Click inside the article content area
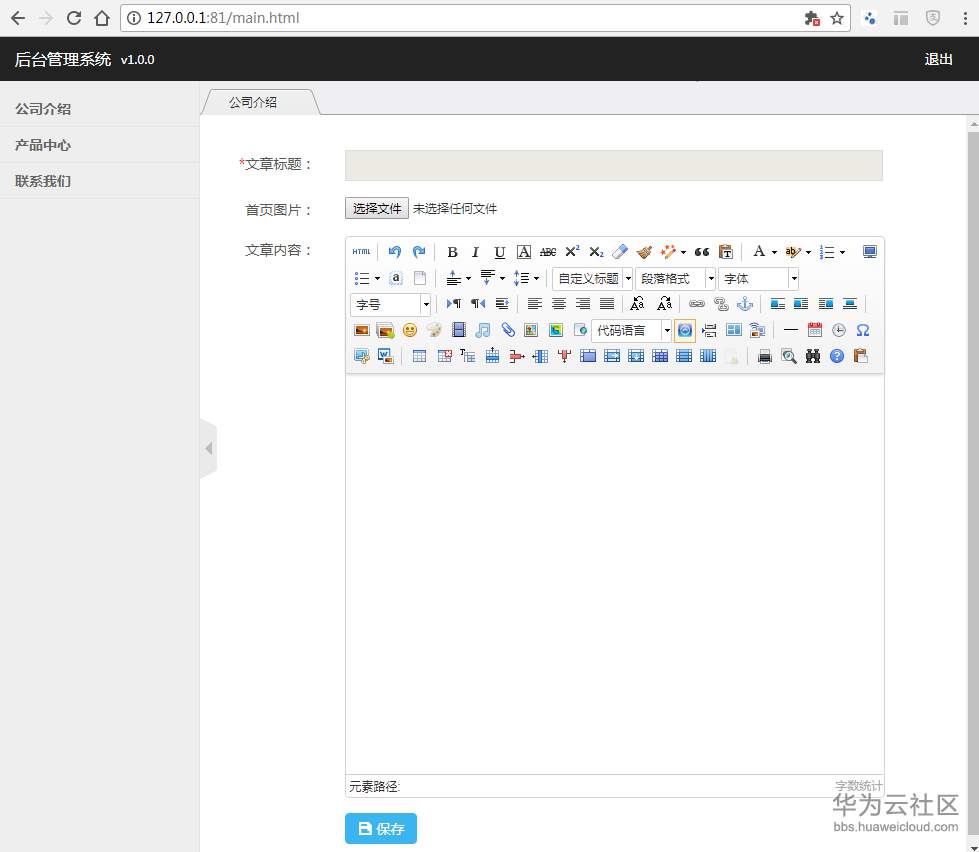This screenshot has height=852, width=979. 614,574
